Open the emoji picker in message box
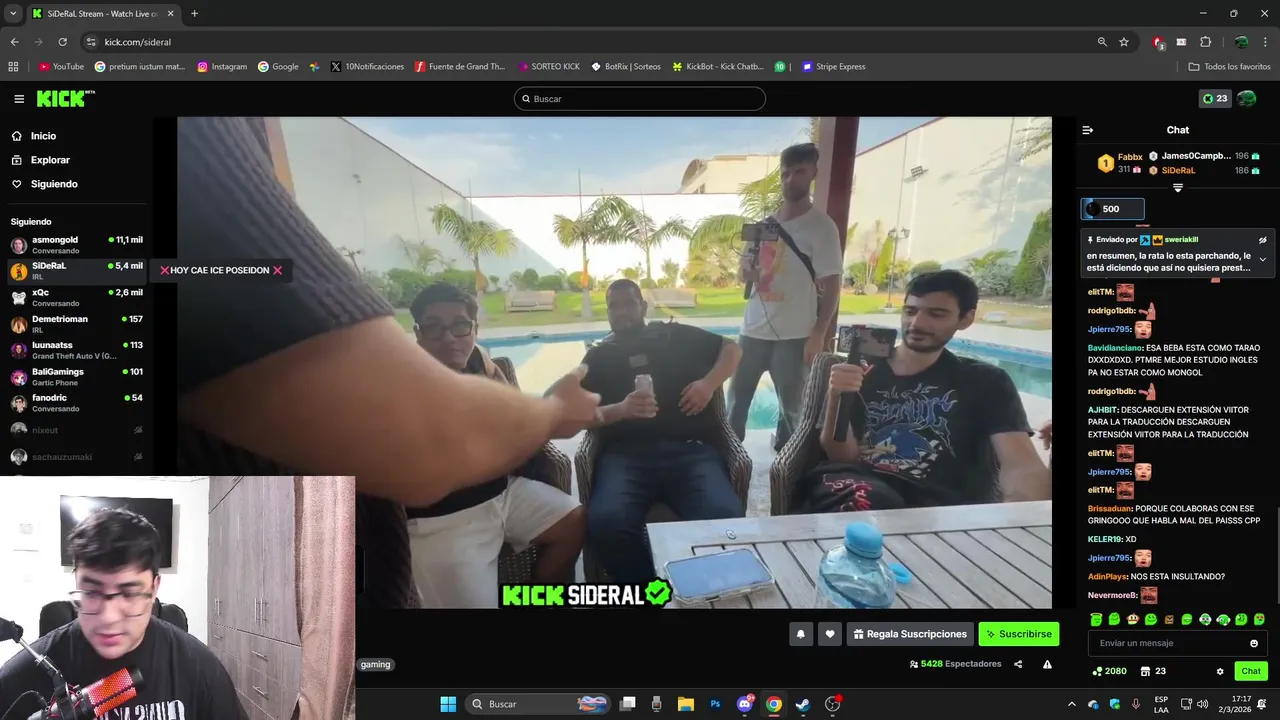Screen dimensions: 1280x720 (x=1254, y=643)
